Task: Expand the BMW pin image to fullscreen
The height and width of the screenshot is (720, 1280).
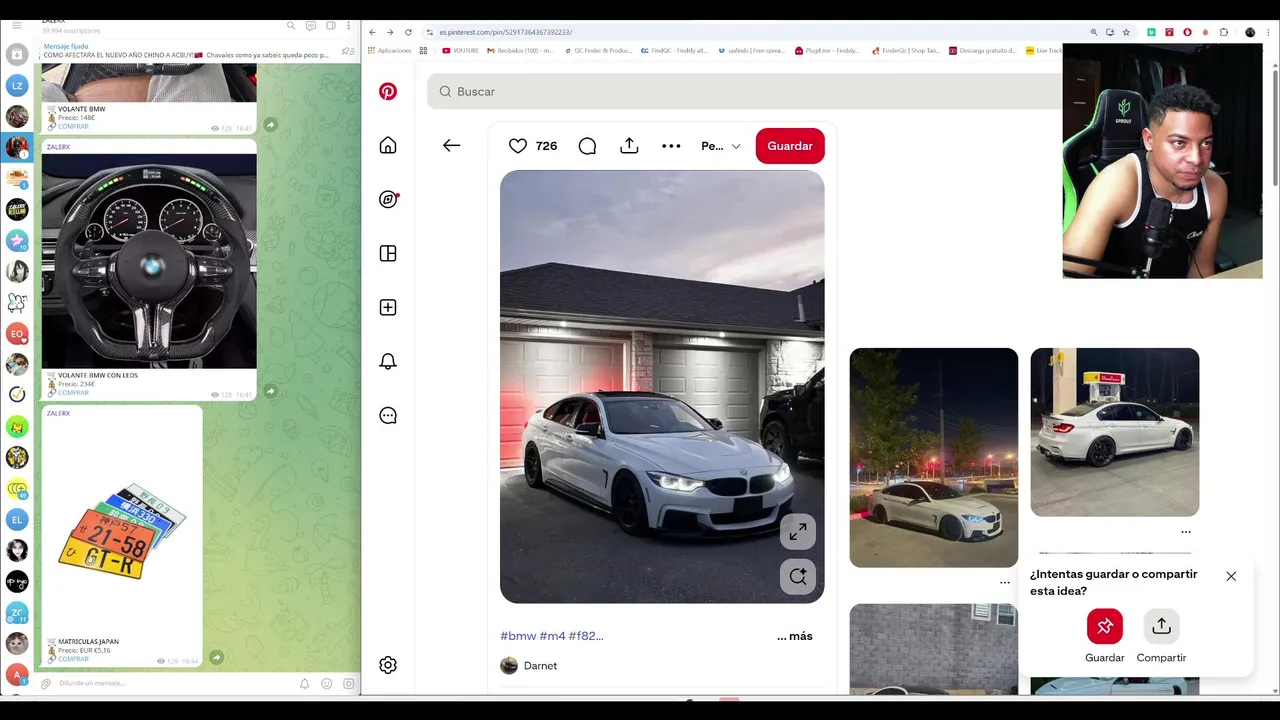Action: (798, 532)
